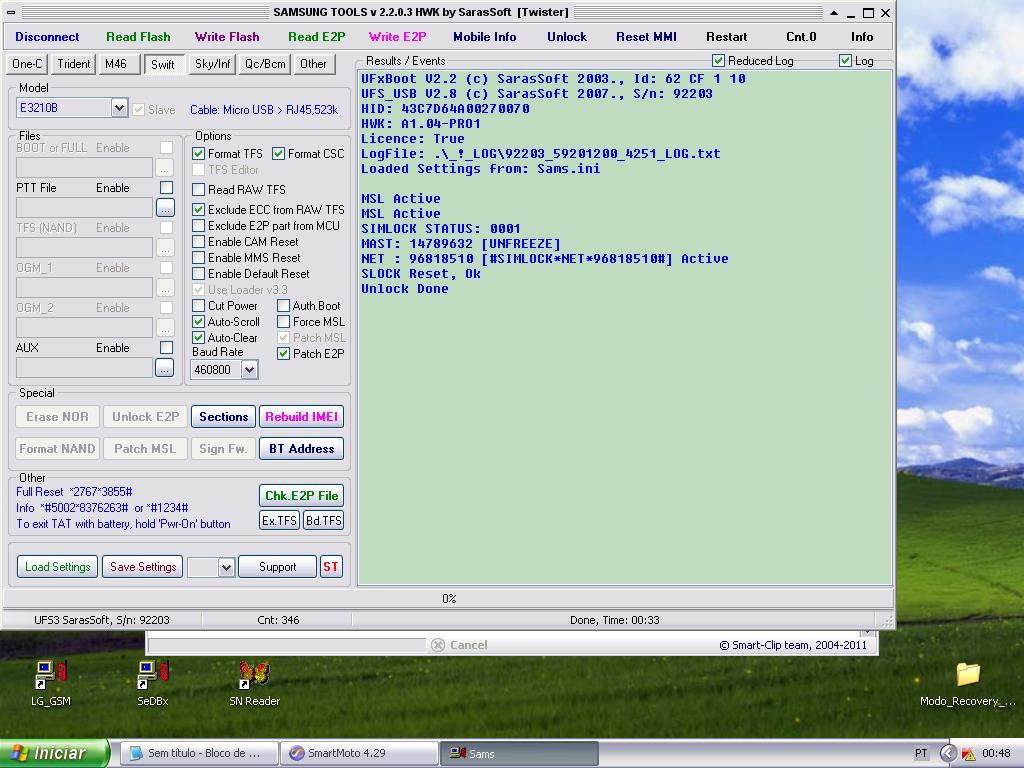Click Read Flash
This screenshot has height=768, width=1024.
(x=138, y=37)
